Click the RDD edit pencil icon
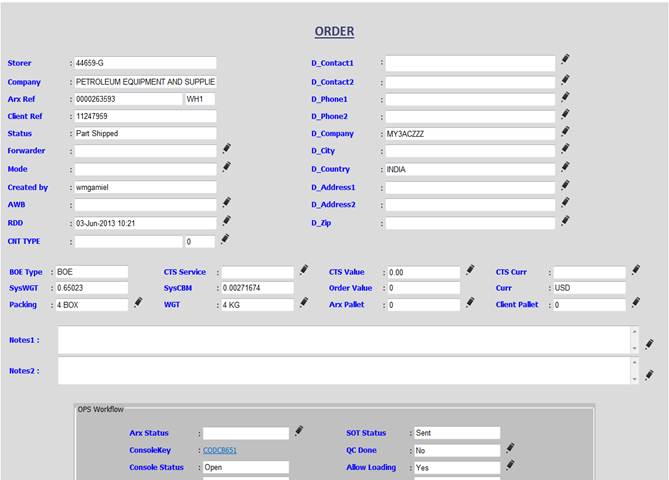This screenshot has width=669, height=480. 227,221
